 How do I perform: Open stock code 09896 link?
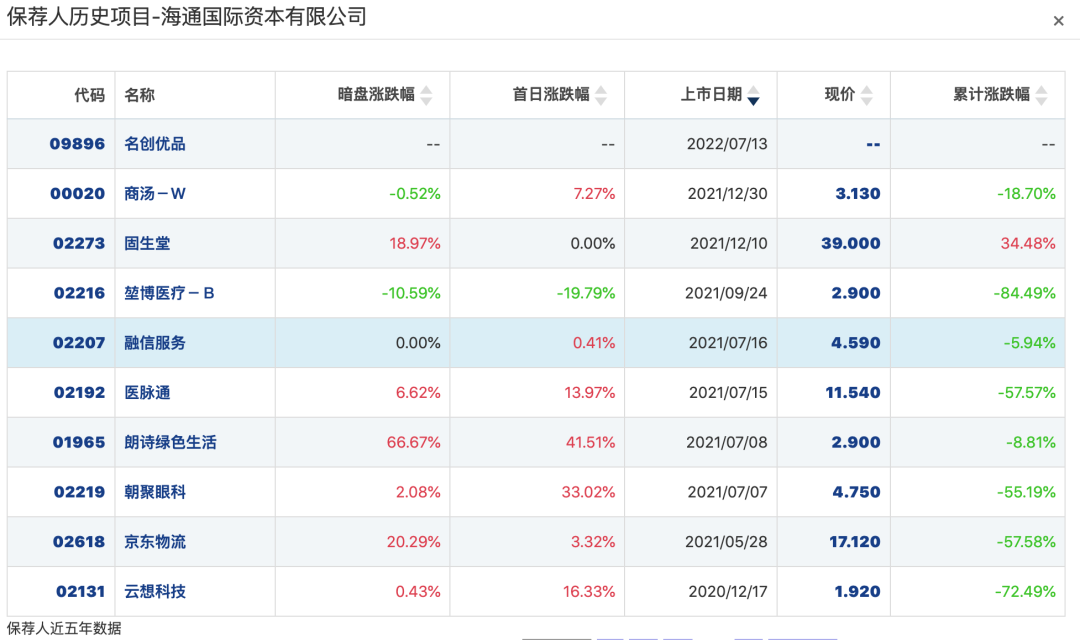[77, 144]
